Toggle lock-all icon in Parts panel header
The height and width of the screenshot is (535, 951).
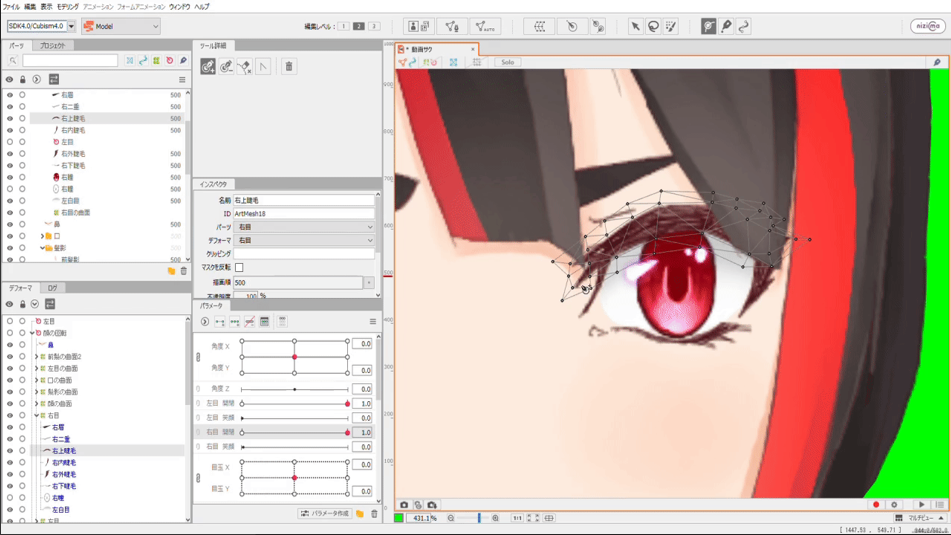[22, 79]
